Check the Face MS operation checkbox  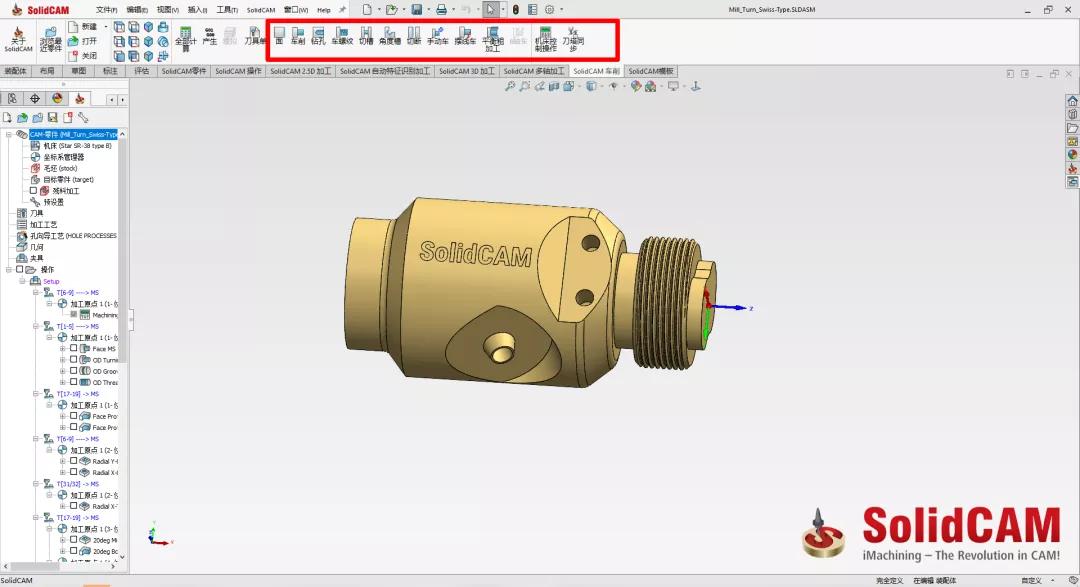pyautogui.click(x=74, y=349)
